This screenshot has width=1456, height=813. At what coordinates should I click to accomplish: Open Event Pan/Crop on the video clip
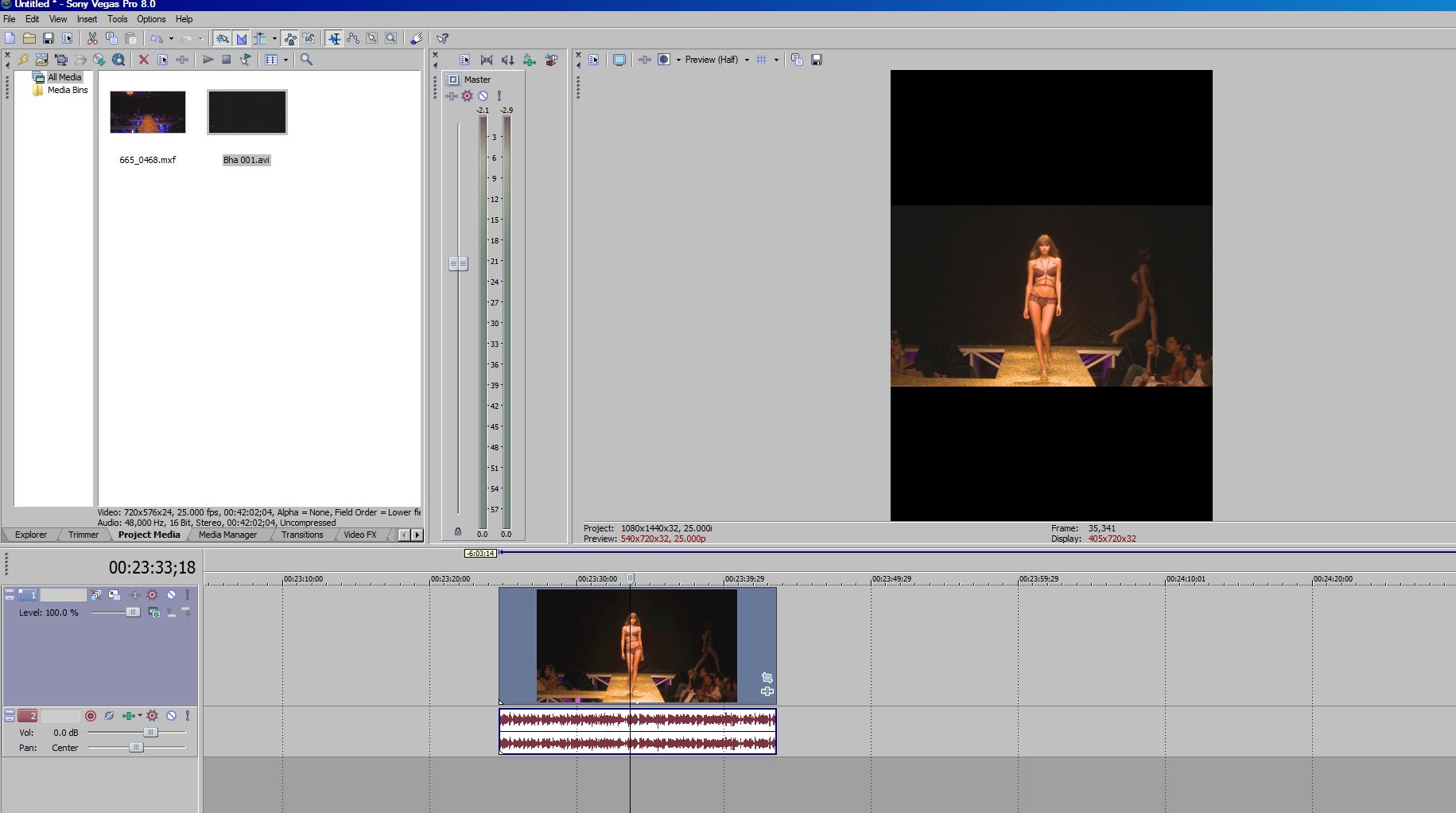(767, 678)
